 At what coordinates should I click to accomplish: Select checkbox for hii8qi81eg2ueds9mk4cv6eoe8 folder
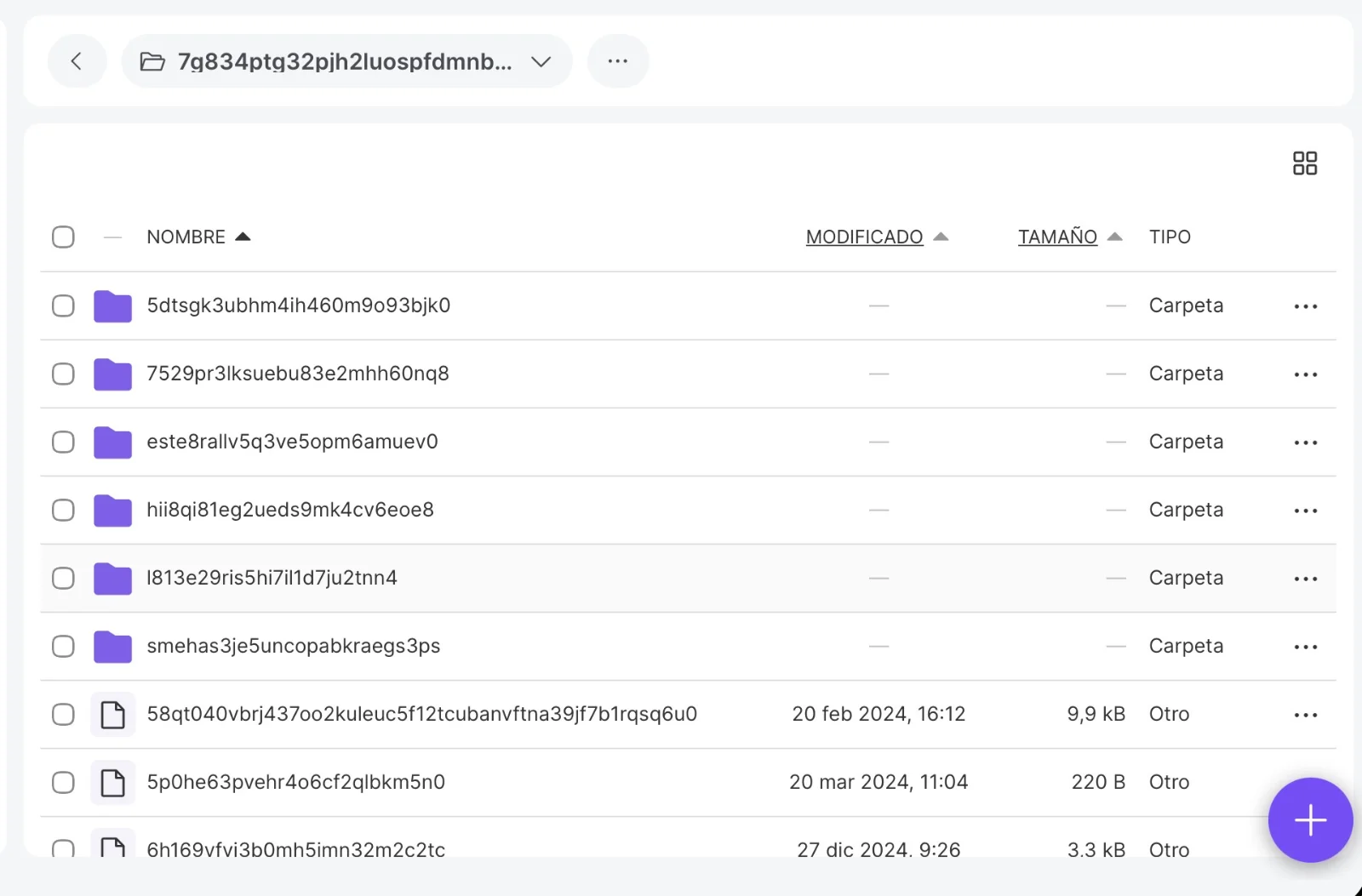point(63,511)
